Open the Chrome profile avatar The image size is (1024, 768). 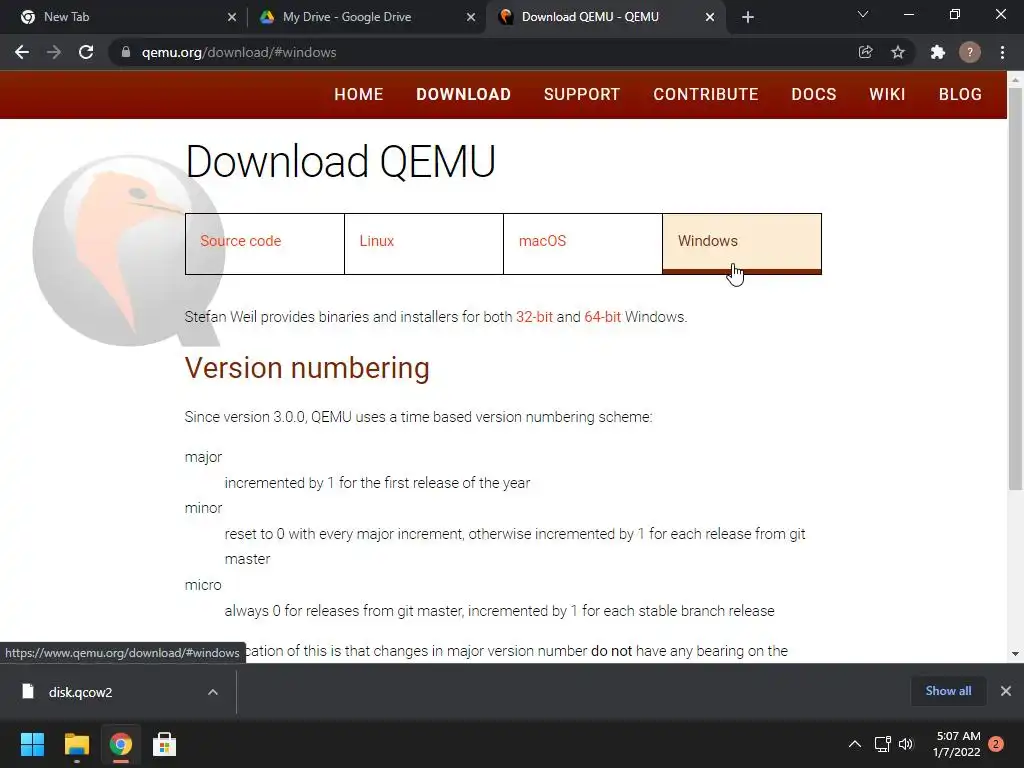970,52
